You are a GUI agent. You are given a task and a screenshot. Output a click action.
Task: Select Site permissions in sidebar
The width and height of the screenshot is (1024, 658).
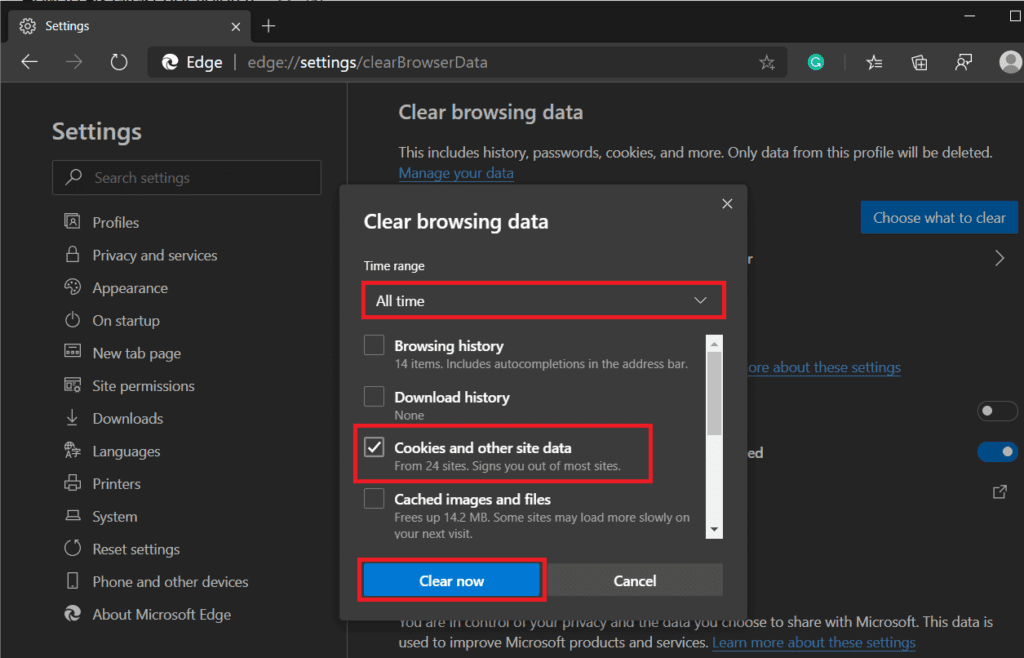pyautogui.click(x=143, y=386)
